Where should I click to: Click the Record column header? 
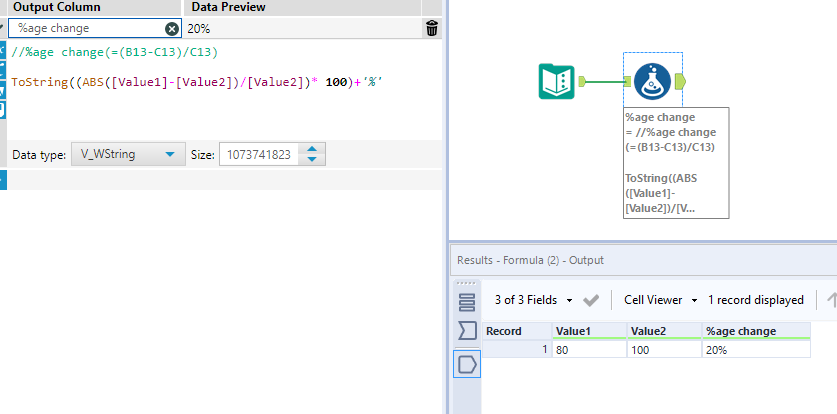click(x=517, y=331)
